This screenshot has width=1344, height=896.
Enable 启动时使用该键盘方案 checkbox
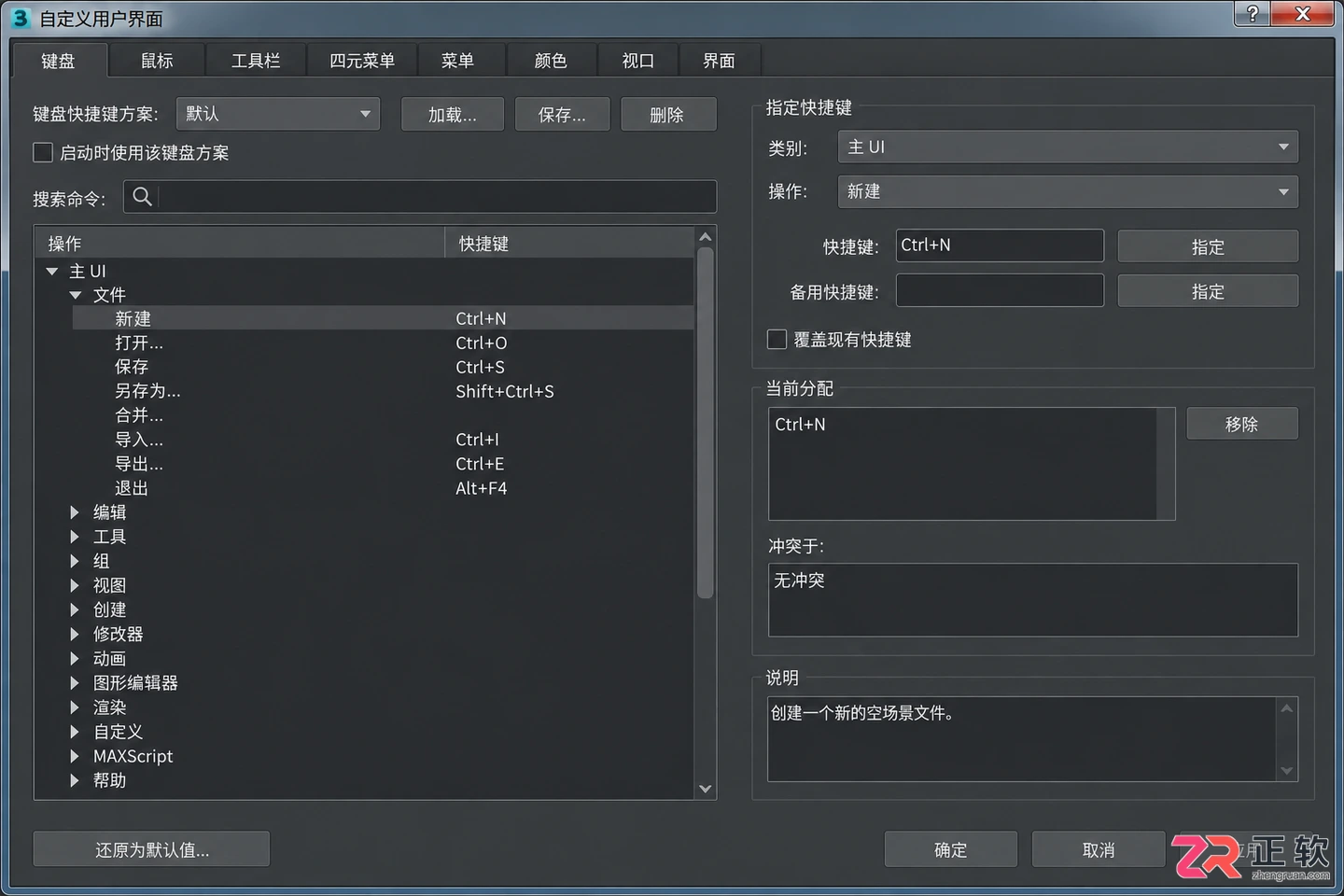(x=43, y=152)
